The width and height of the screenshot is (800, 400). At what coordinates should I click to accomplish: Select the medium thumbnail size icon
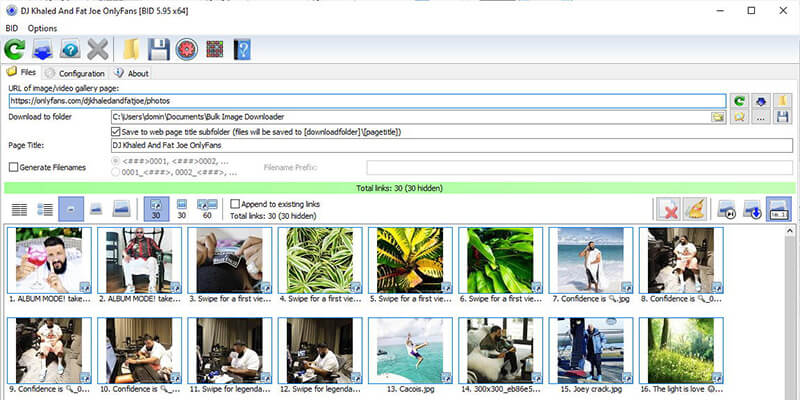pos(96,209)
